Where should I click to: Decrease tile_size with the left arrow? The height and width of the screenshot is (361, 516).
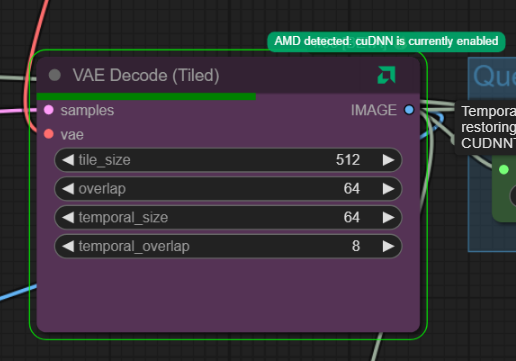(68, 160)
